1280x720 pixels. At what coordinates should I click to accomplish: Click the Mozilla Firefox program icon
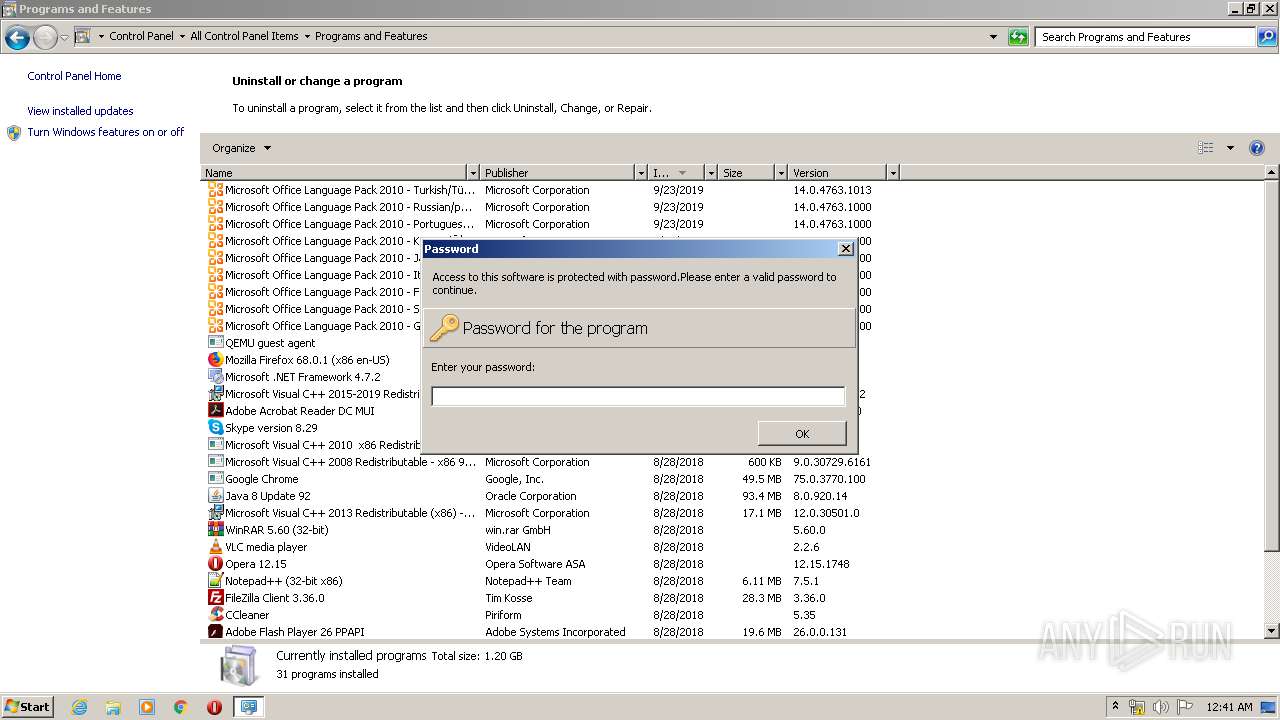click(215, 360)
